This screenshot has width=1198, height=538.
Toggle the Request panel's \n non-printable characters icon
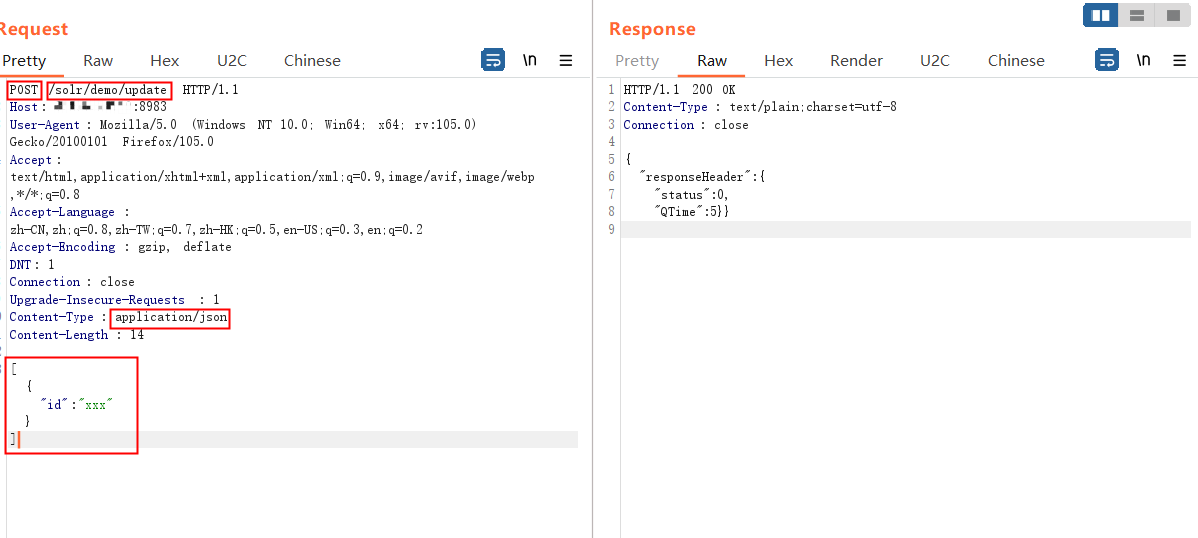pos(530,60)
